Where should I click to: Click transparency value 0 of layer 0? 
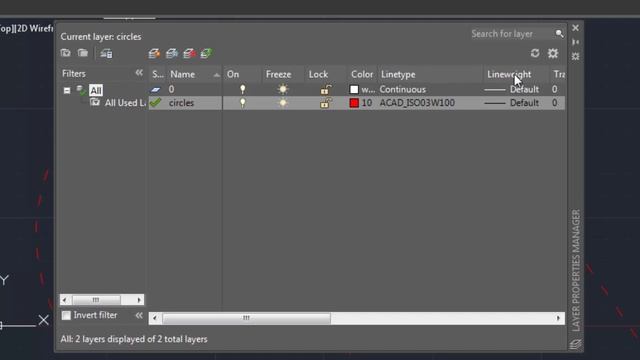pyautogui.click(x=554, y=89)
